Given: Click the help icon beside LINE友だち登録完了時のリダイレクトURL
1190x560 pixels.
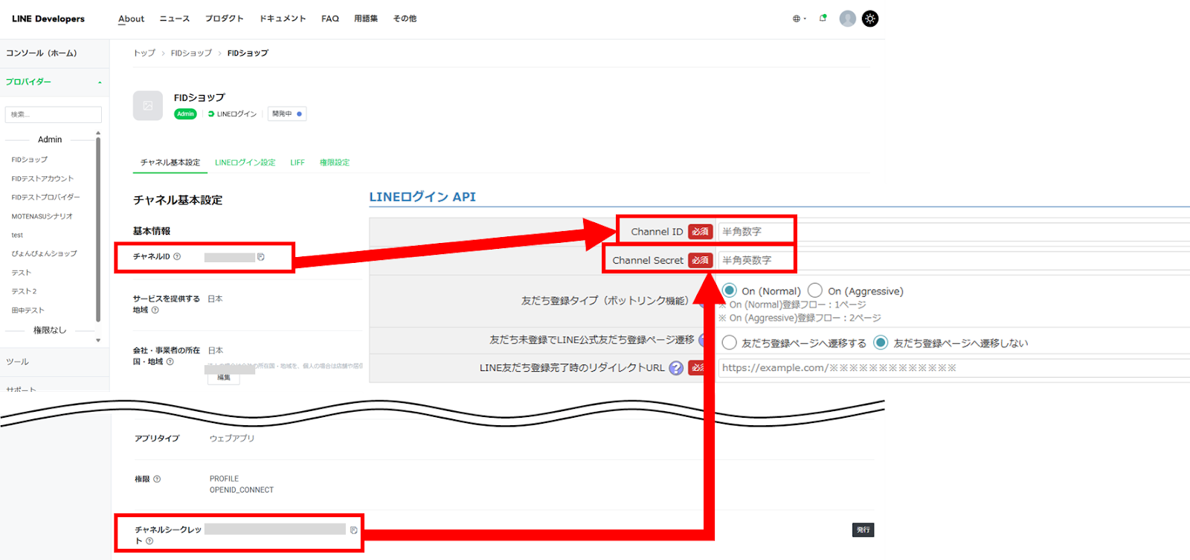Looking at the screenshot, I should tap(676, 367).
